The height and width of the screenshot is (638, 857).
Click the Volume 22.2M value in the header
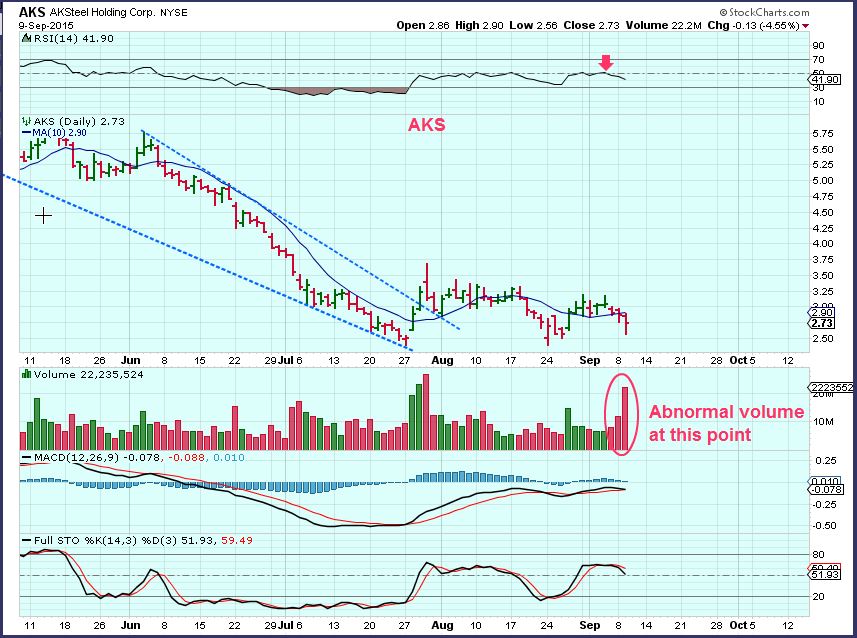tap(664, 25)
